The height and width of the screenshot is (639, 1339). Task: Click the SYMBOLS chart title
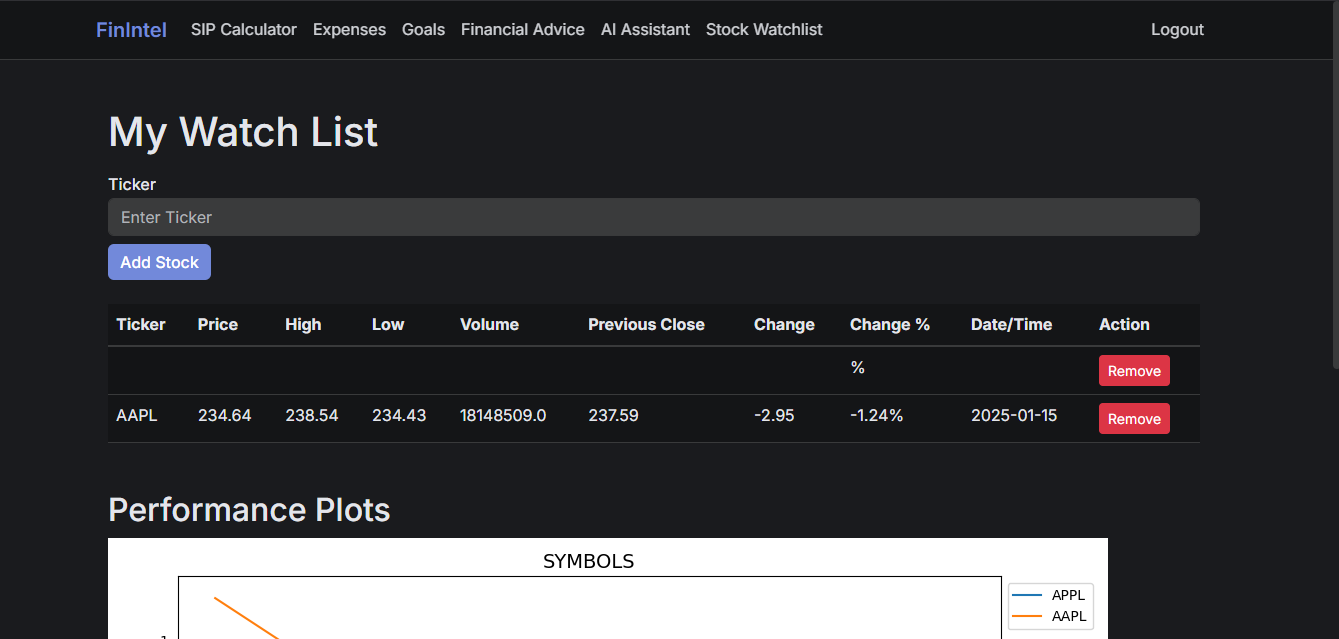coord(588,562)
